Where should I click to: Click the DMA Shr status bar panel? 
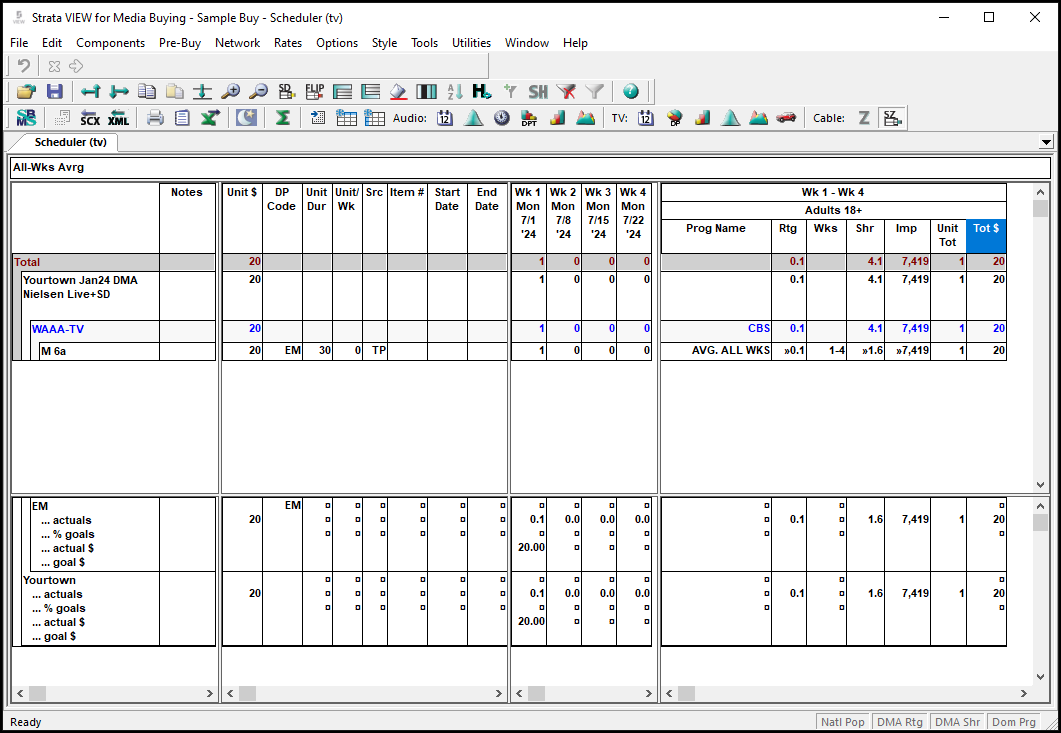(x=957, y=722)
